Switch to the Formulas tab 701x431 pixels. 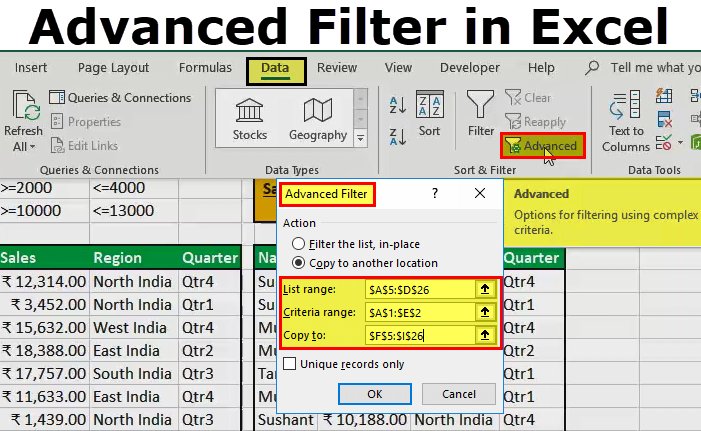click(x=205, y=68)
